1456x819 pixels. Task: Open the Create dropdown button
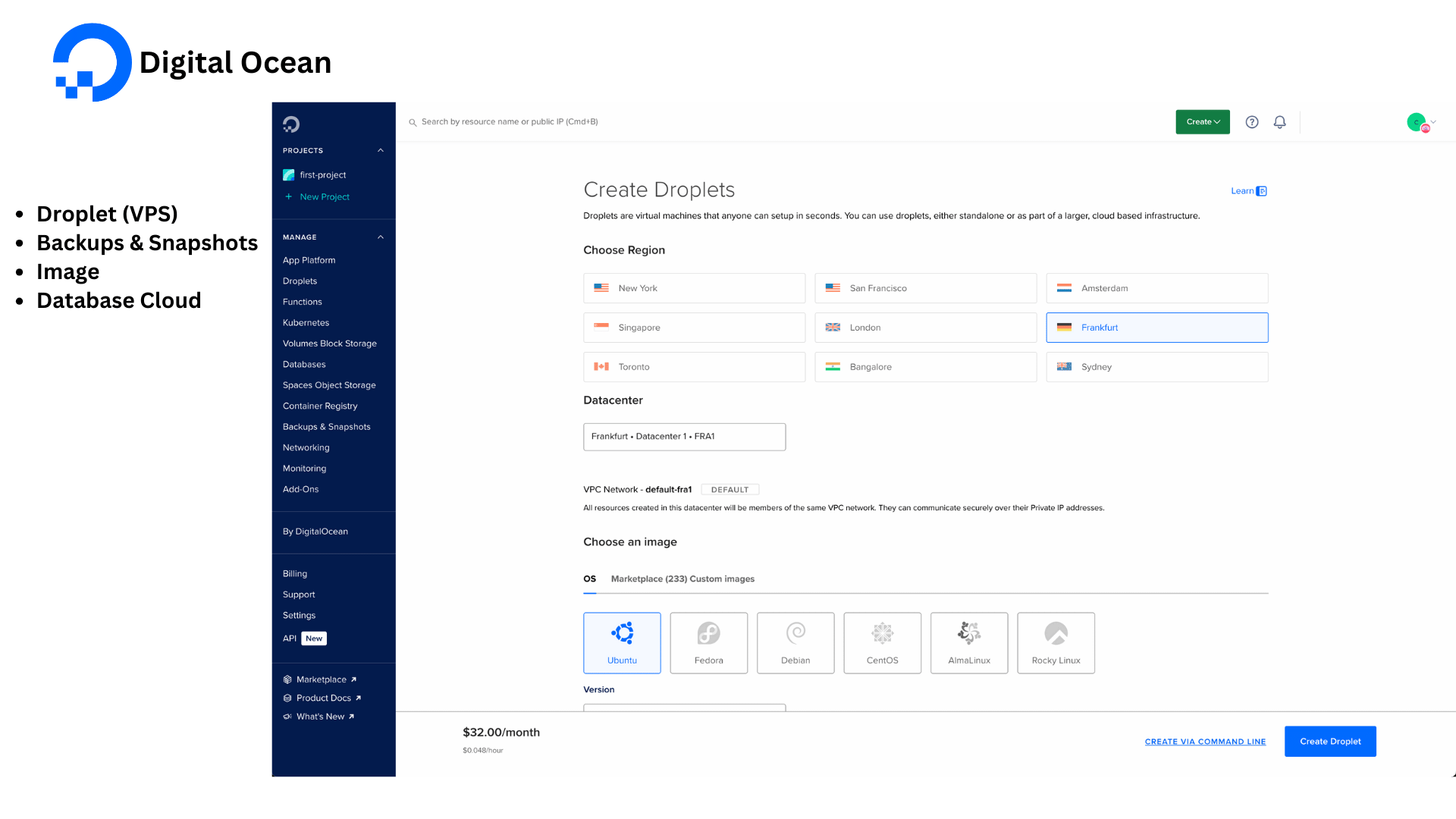1203,122
